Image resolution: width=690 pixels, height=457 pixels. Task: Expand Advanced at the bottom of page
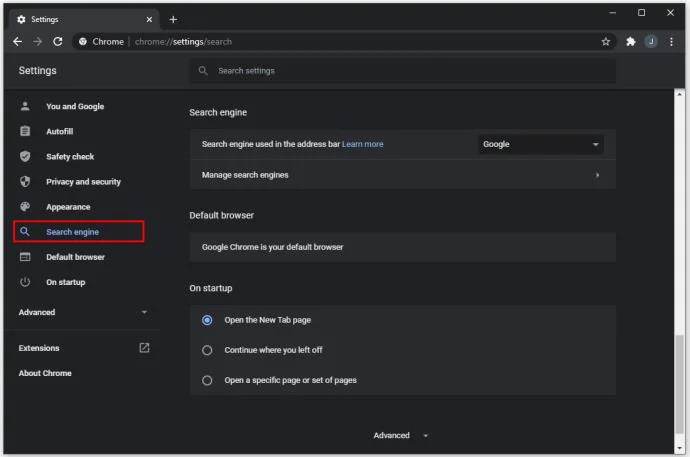click(400, 435)
